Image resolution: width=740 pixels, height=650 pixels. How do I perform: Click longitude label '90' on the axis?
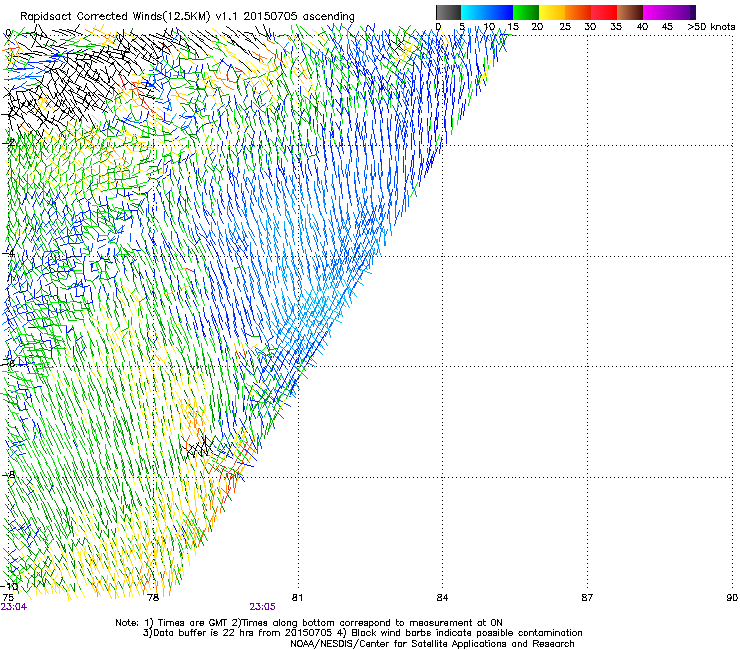point(732,598)
